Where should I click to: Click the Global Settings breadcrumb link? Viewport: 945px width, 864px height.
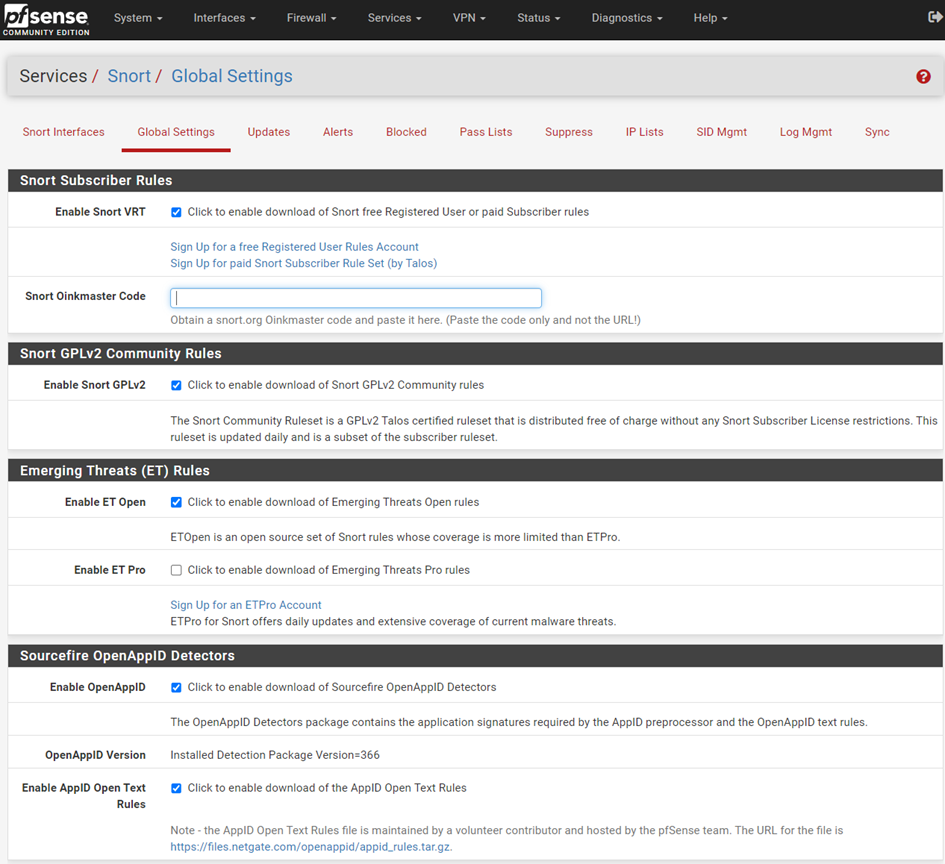(x=232, y=76)
